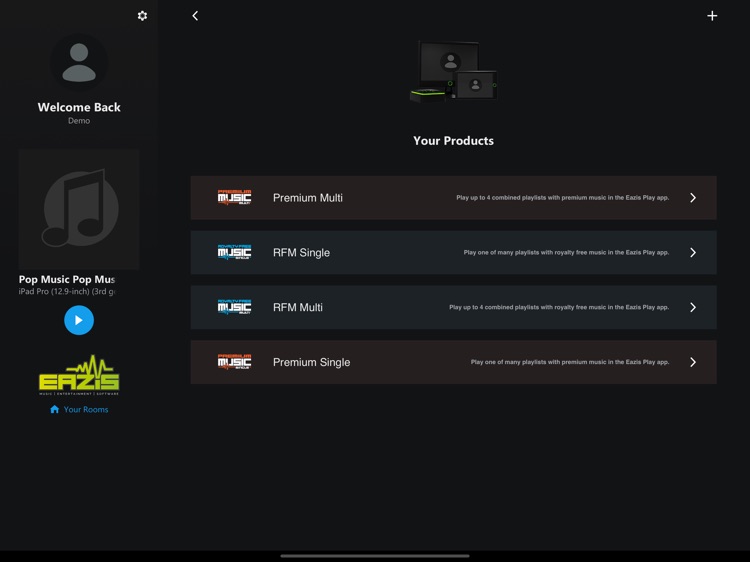Start playback with the blue play button

[x=79, y=320]
